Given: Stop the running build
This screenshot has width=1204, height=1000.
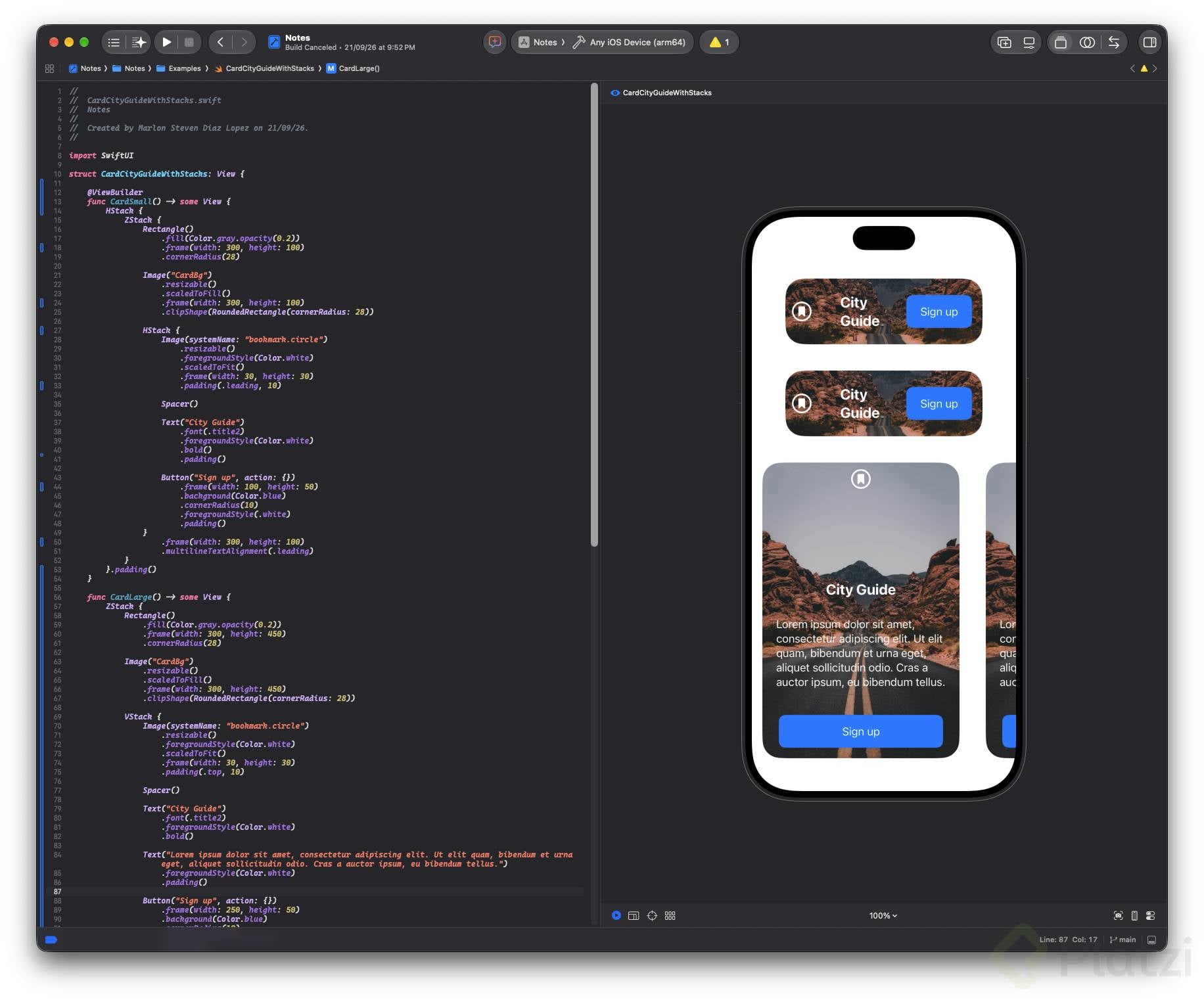Looking at the screenshot, I should pos(189,42).
